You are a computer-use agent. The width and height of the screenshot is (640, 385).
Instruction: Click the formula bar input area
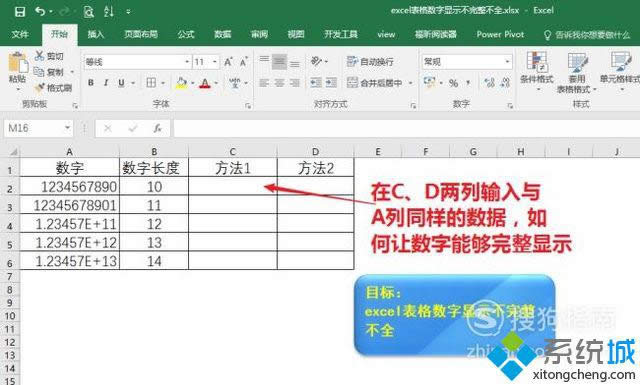(x=406, y=129)
